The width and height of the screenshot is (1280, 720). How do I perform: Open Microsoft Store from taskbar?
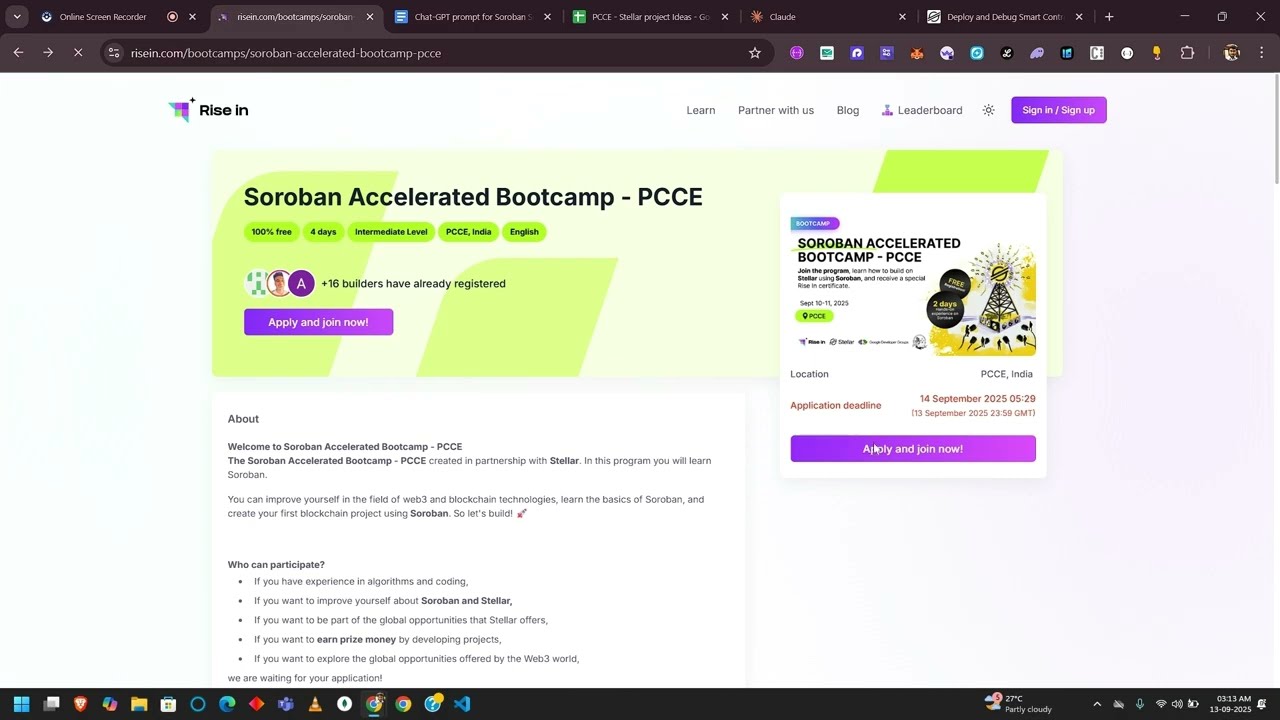click(x=168, y=704)
